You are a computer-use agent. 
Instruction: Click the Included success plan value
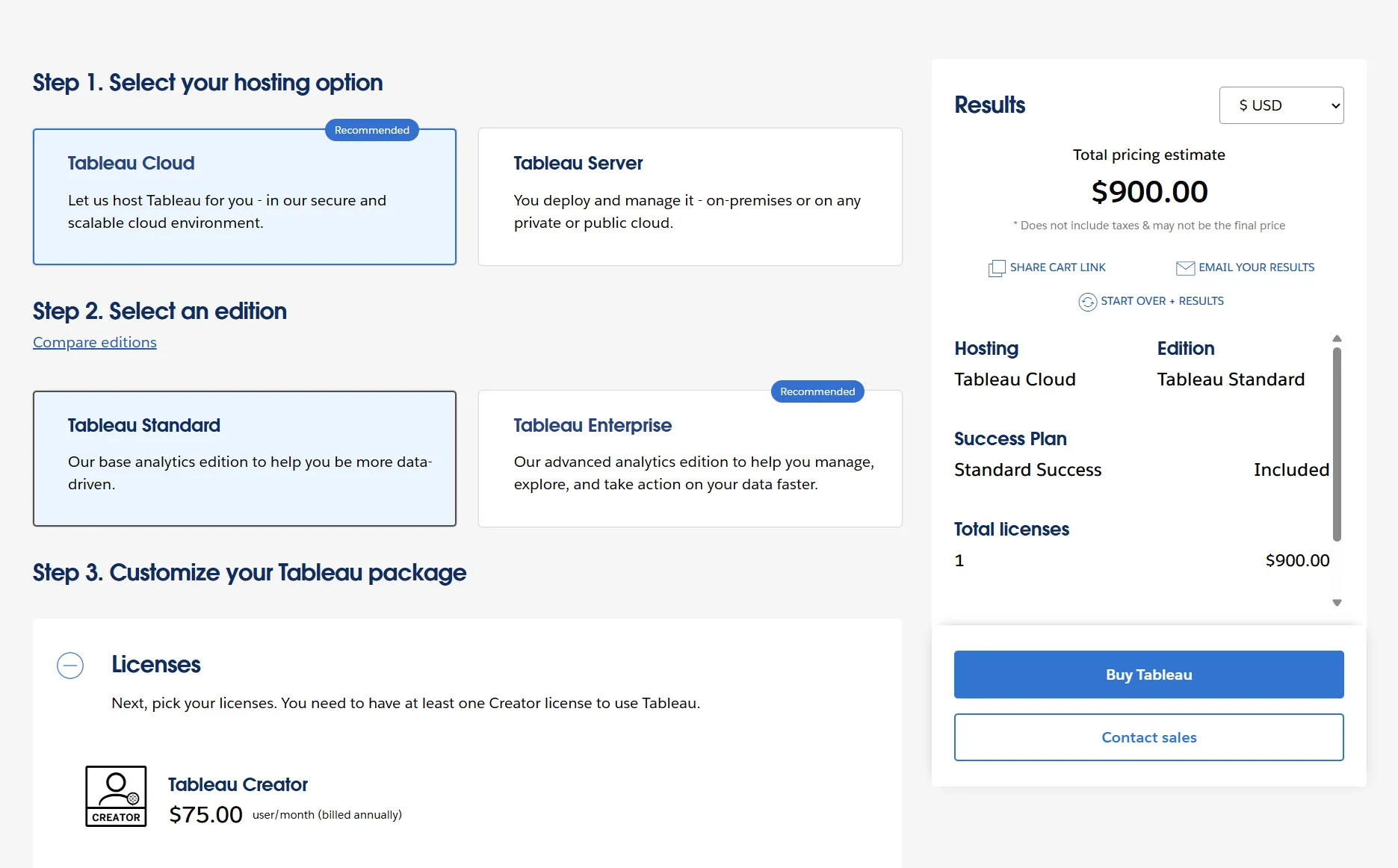point(1292,470)
